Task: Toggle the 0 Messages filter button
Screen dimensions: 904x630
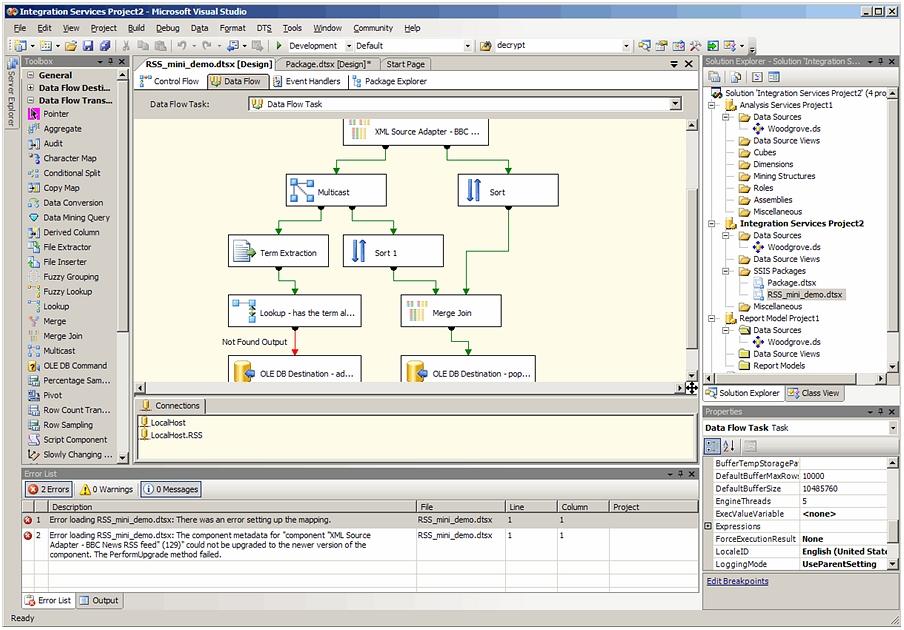Action: [x=170, y=489]
